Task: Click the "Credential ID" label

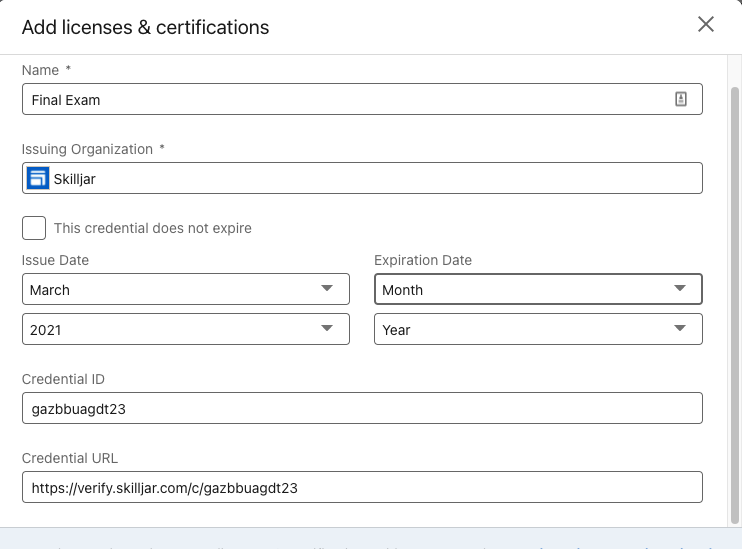Action: (63, 379)
